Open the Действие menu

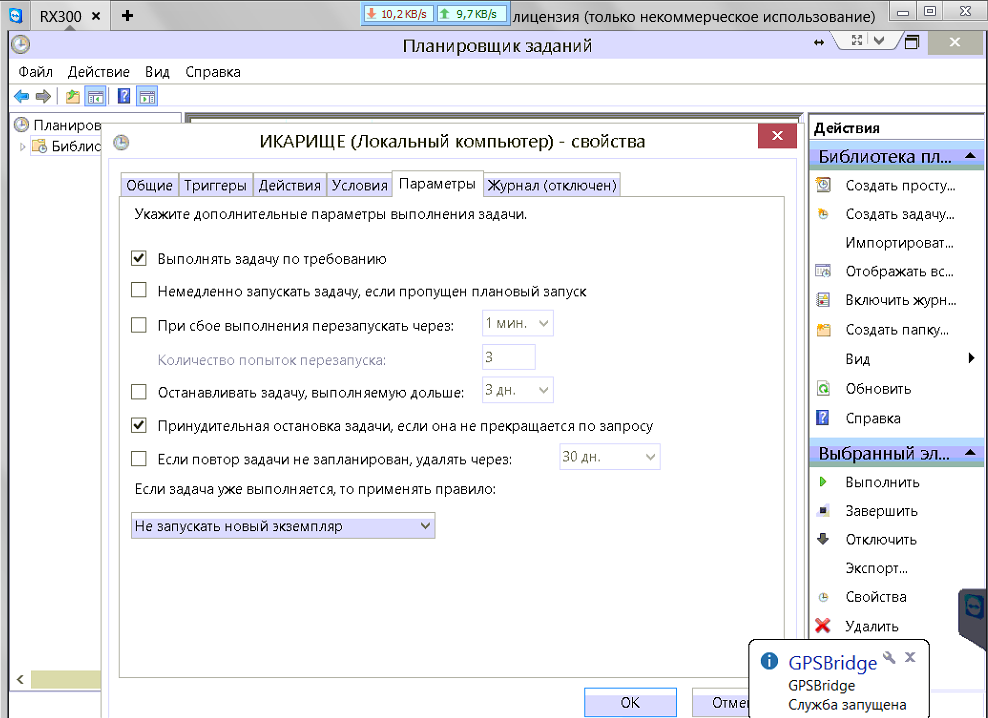pyautogui.click(x=98, y=72)
